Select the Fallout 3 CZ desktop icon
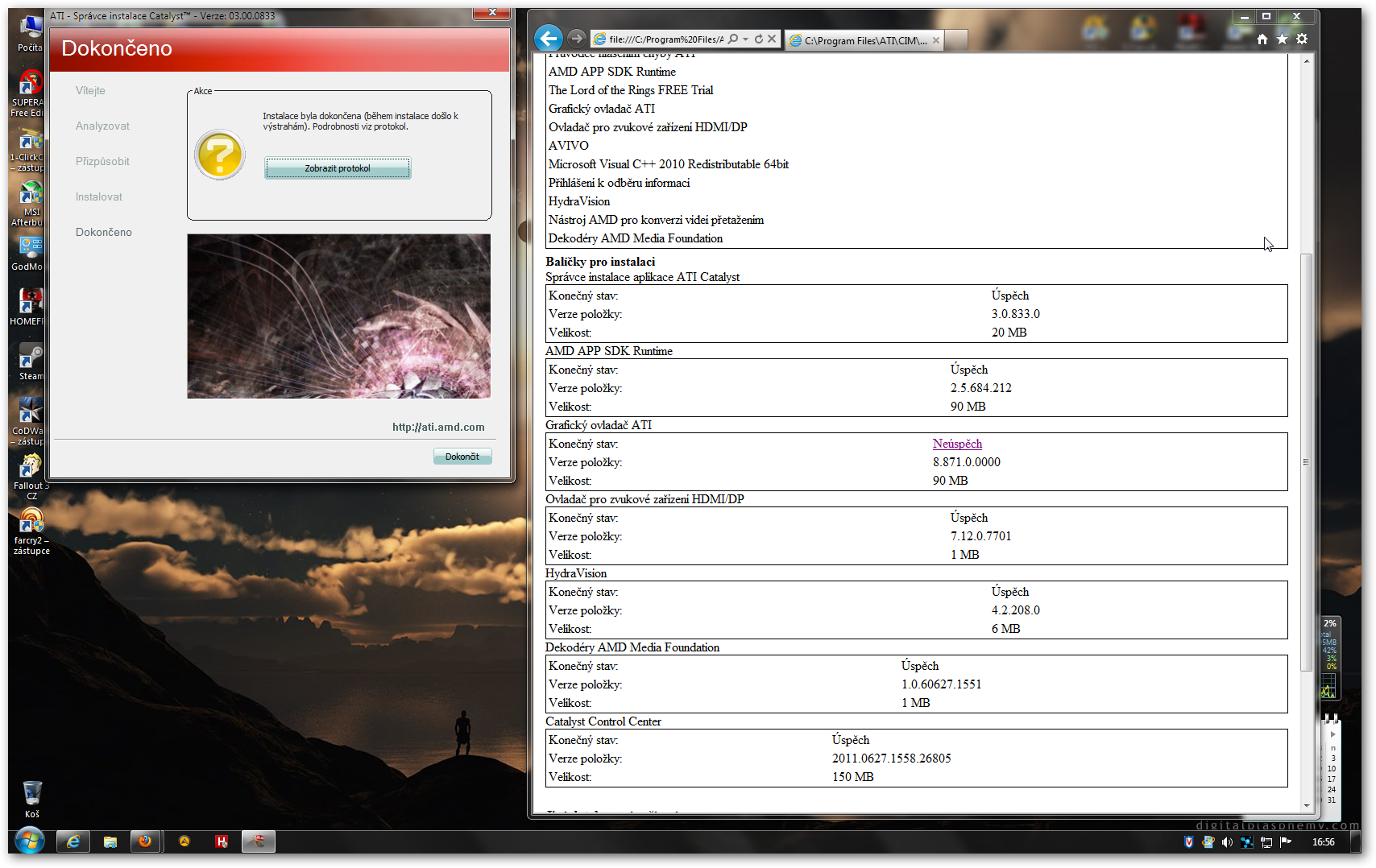The height and width of the screenshot is (868, 1376). tap(31, 476)
